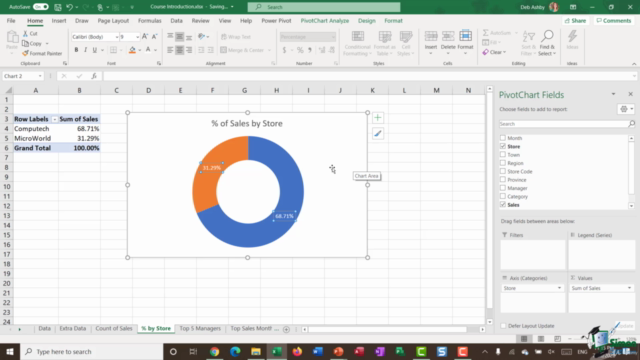This screenshot has width=640, height=360.
Task: Click the Format cells icon
Action: [x=465, y=37]
